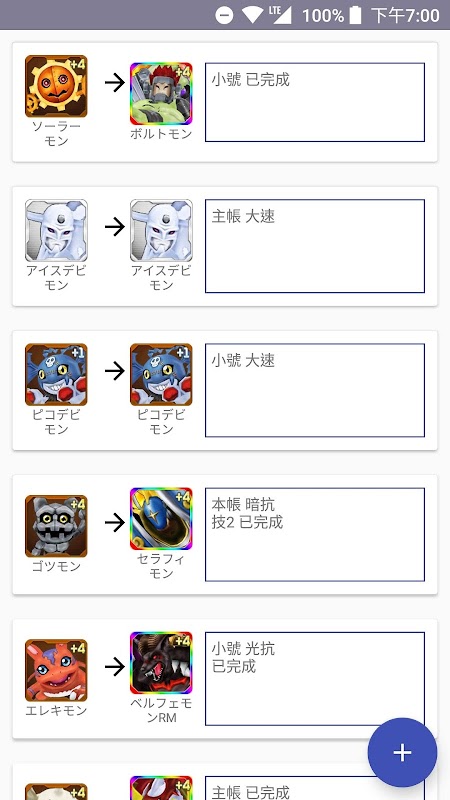Tap the Wi-Fi signal status icon
Viewport: 450px width, 800px height.
click(x=252, y=15)
